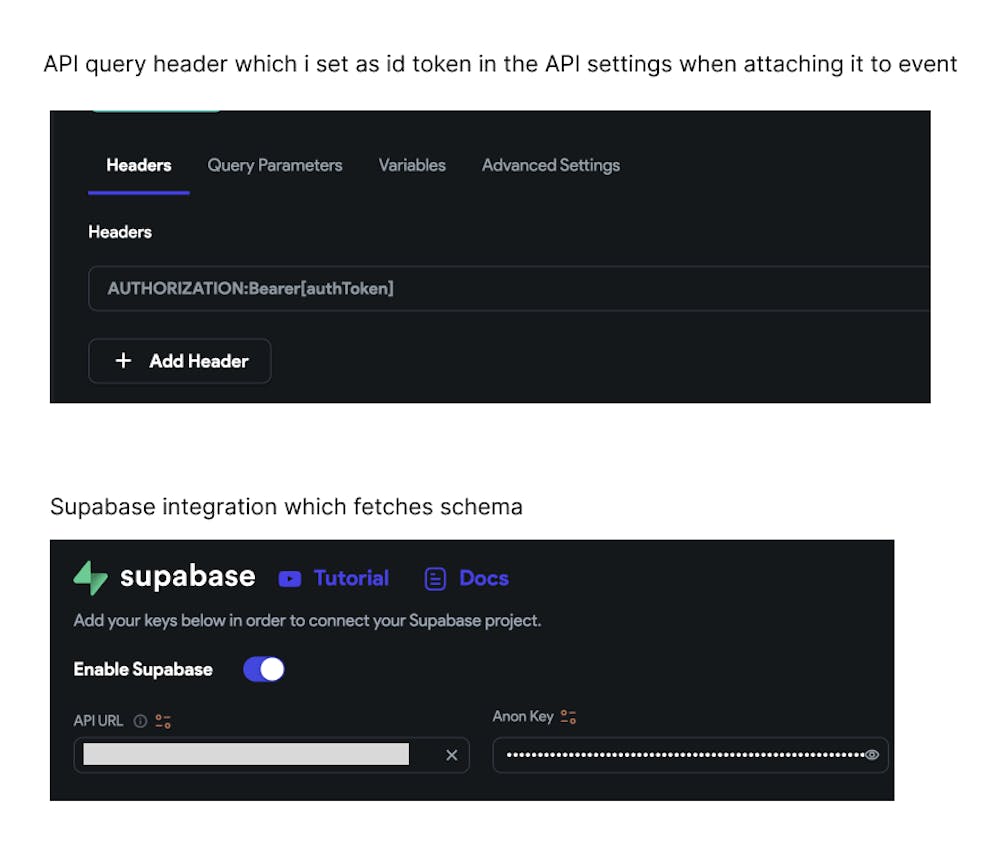Click the Docs document icon
Viewport: 1000px width, 852px height.
(435, 579)
